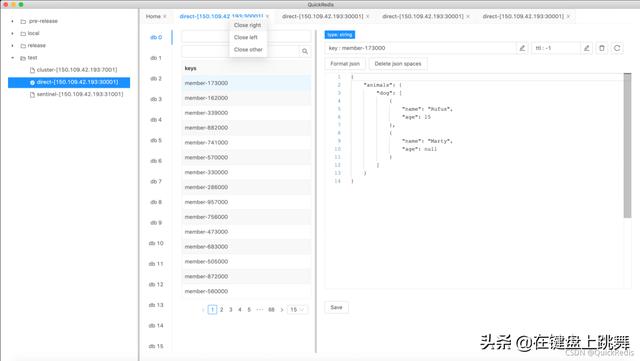Click the key search magnifier icon
This screenshot has height=361, width=640.
(x=304, y=51)
